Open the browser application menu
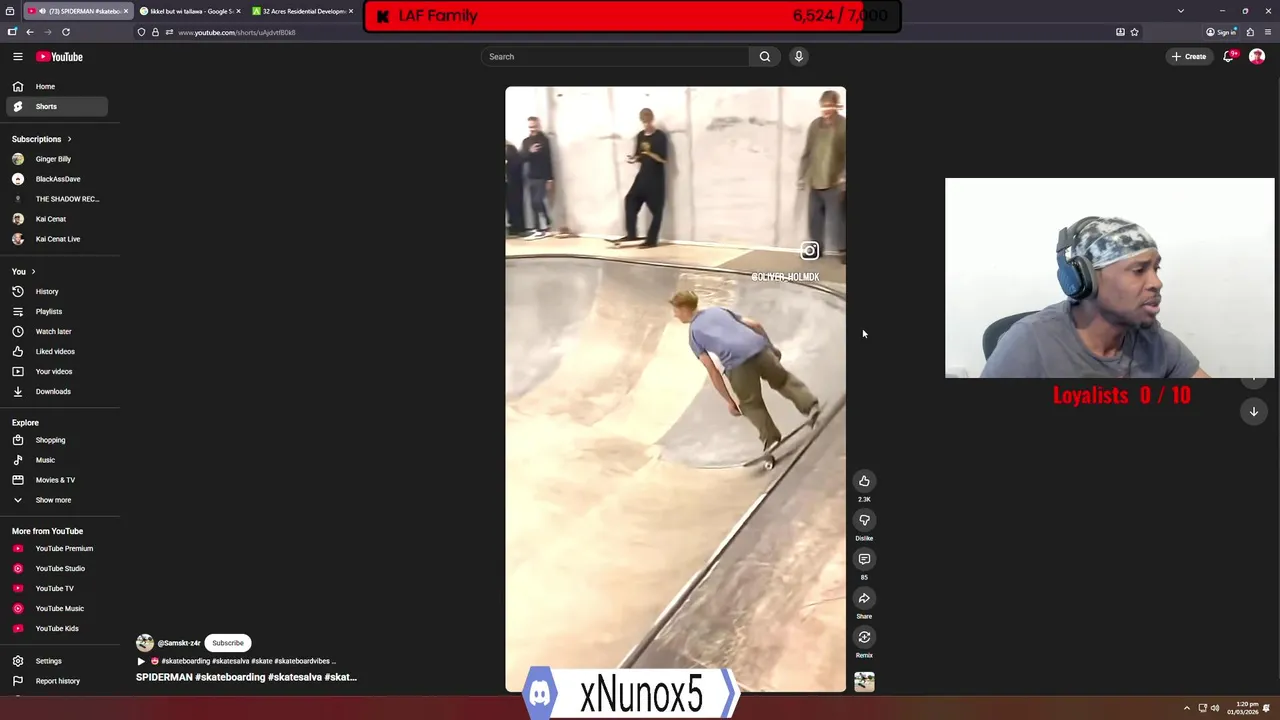Viewport: 1280px width, 720px height. click(1267, 32)
